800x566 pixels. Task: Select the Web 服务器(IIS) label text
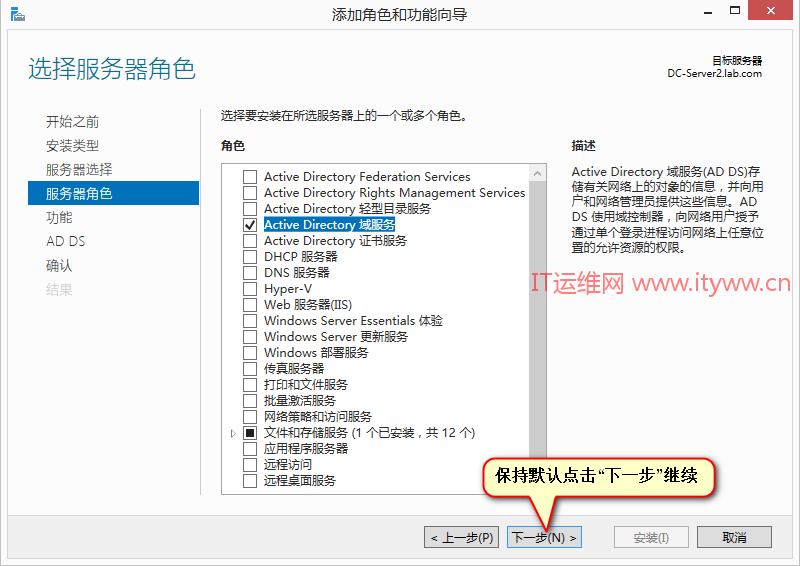click(x=308, y=305)
